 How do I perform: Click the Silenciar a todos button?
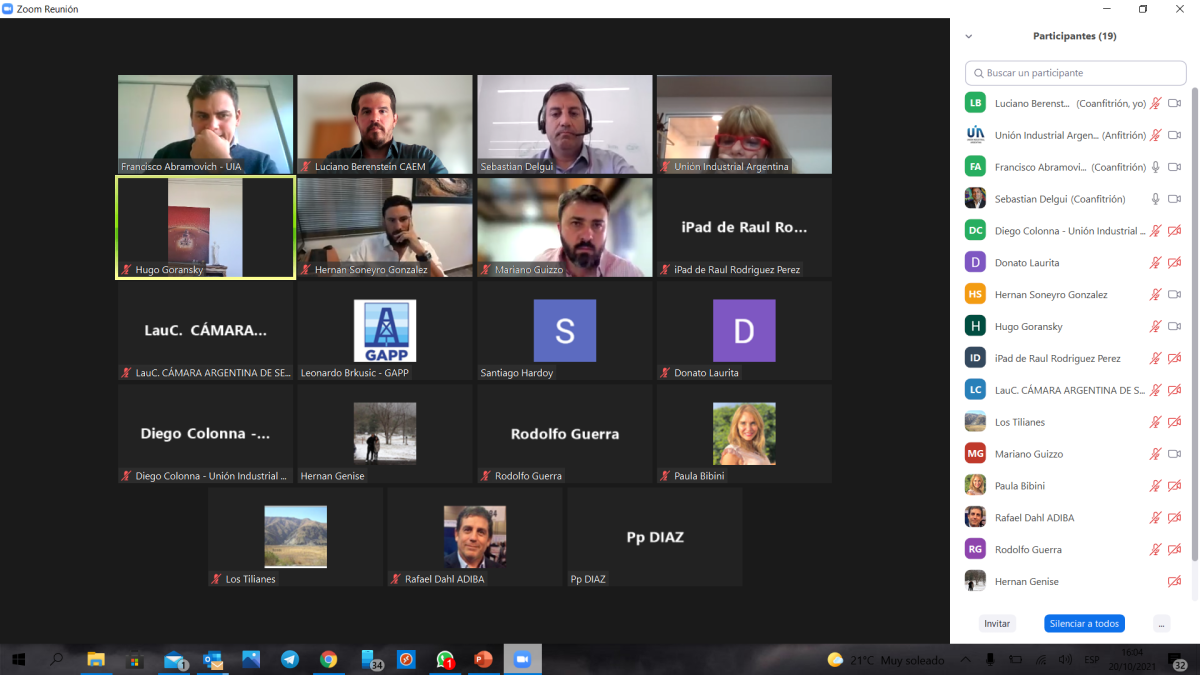(x=1084, y=623)
